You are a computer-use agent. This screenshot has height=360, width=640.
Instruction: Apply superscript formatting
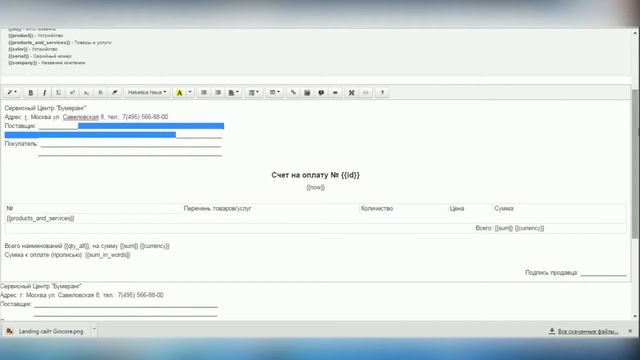coord(72,93)
